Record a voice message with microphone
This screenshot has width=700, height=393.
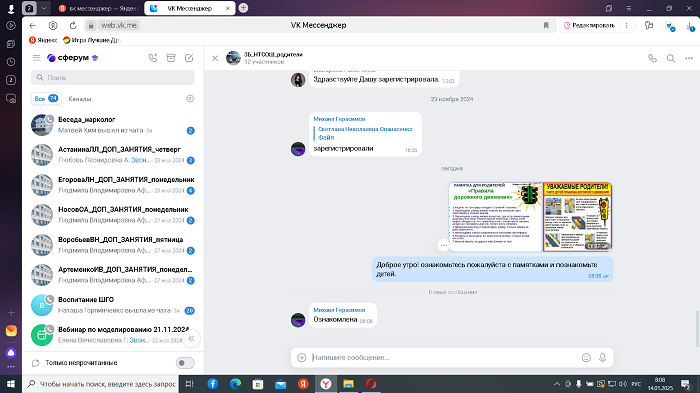pyautogui.click(x=603, y=357)
